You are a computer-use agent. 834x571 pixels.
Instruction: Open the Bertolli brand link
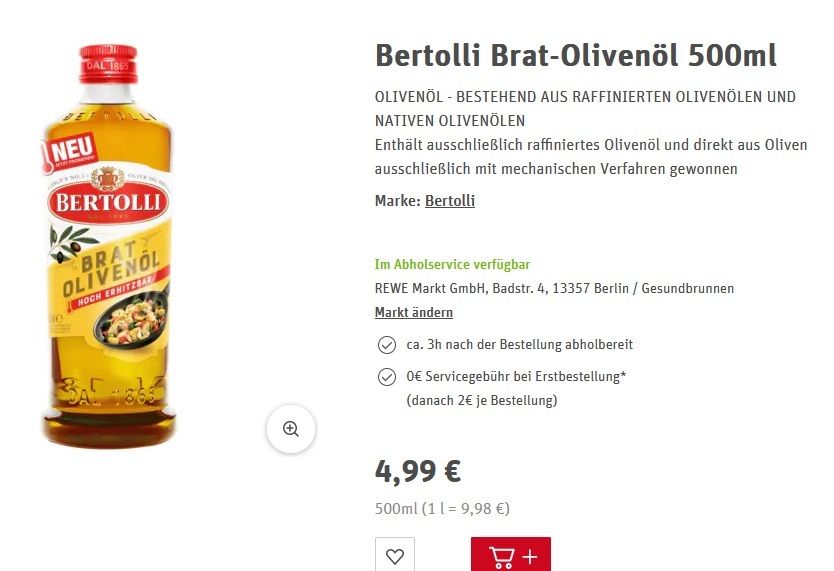450,200
